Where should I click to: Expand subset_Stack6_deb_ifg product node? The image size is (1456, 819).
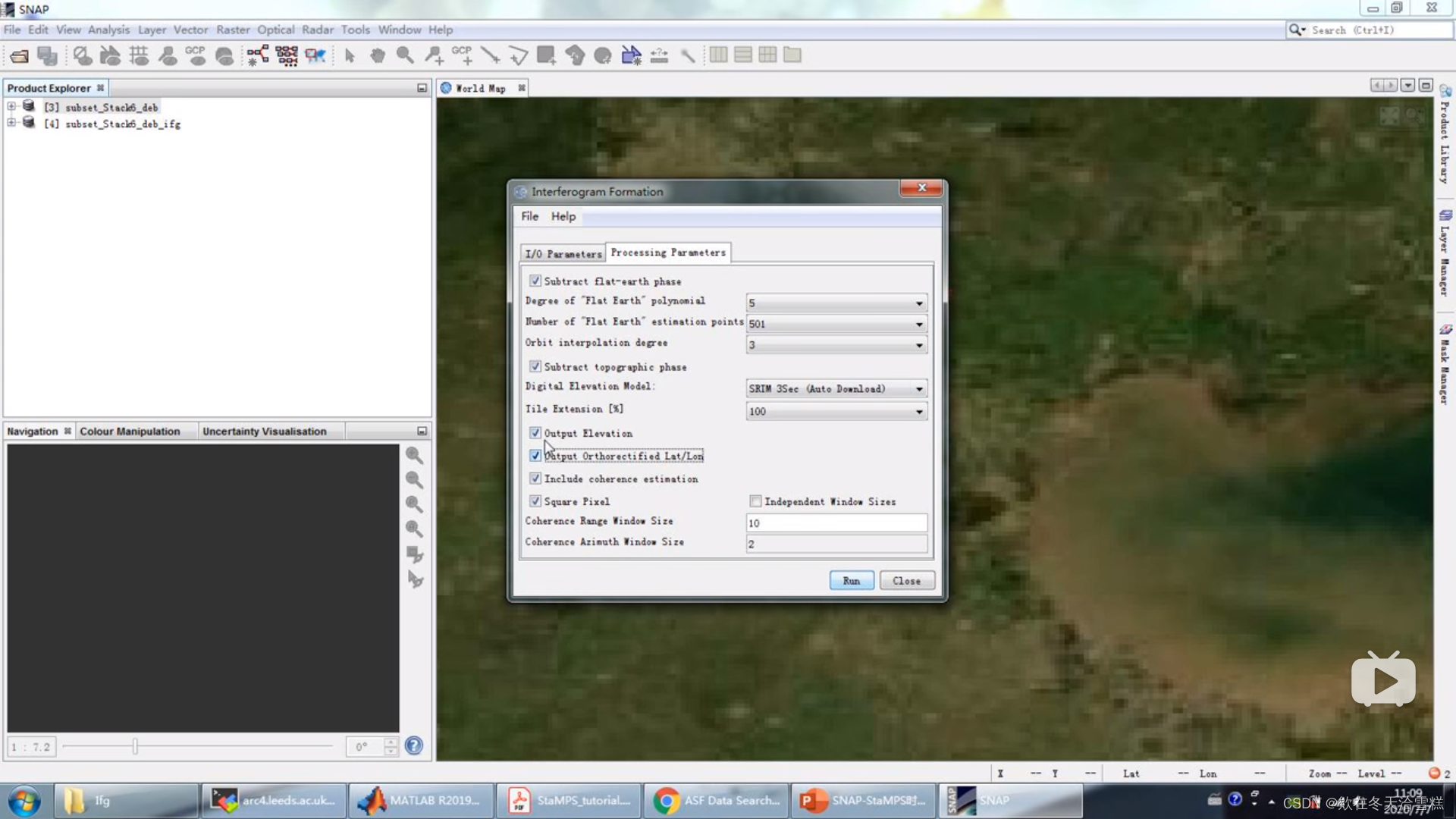(x=11, y=124)
